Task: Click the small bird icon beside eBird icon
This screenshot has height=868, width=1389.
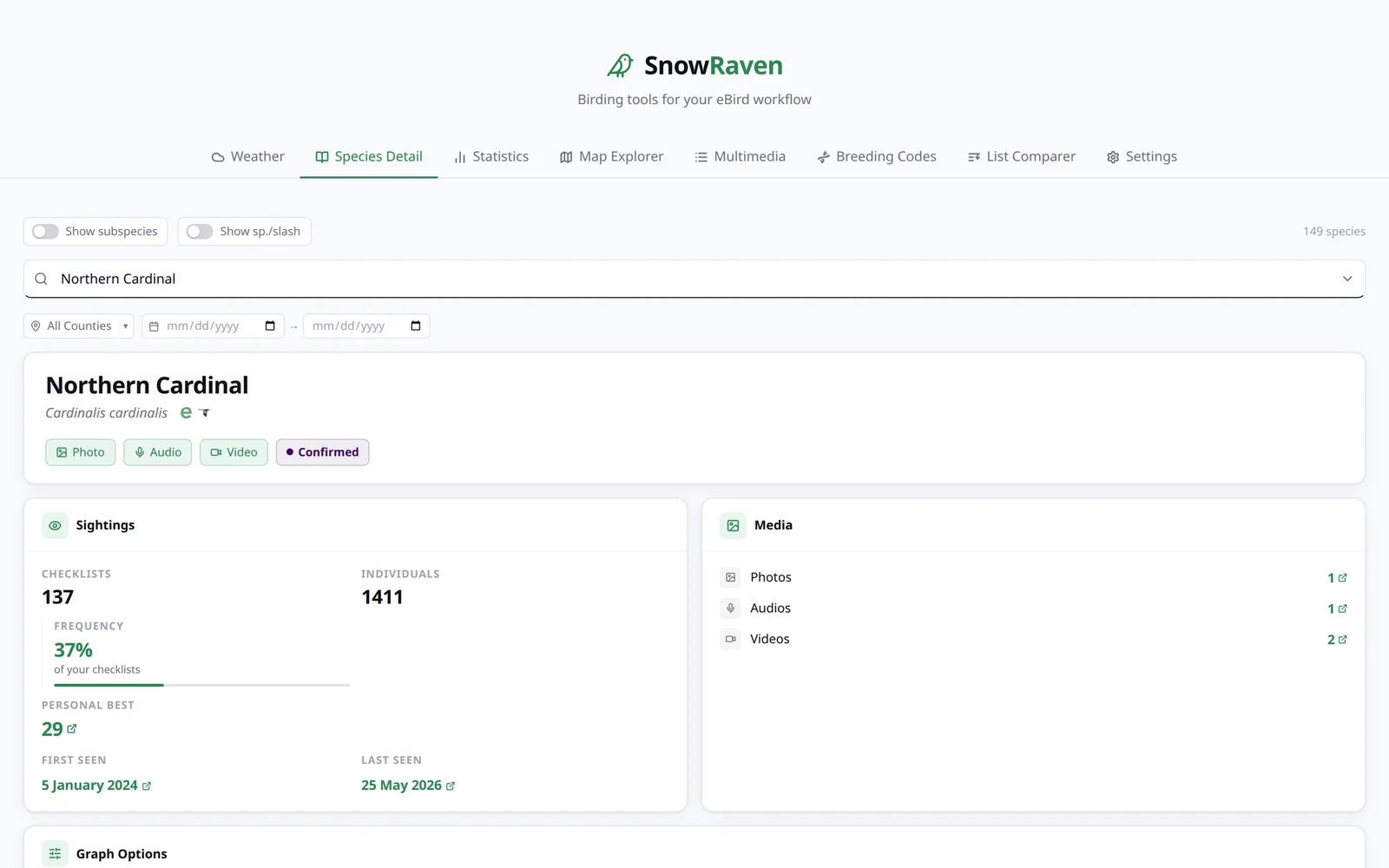Action: [205, 412]
